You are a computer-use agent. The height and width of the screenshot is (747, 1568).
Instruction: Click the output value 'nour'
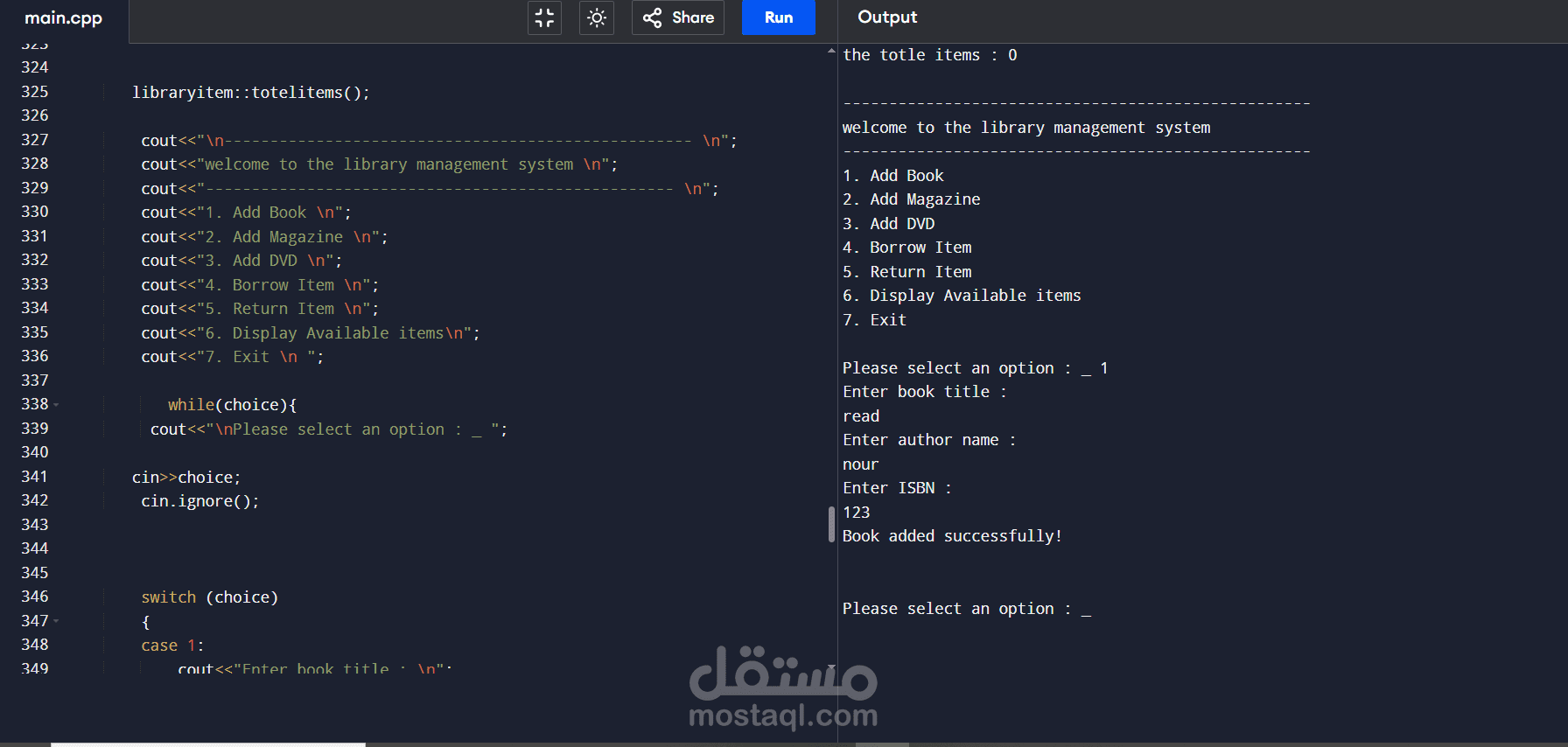[x=861, y=464]
